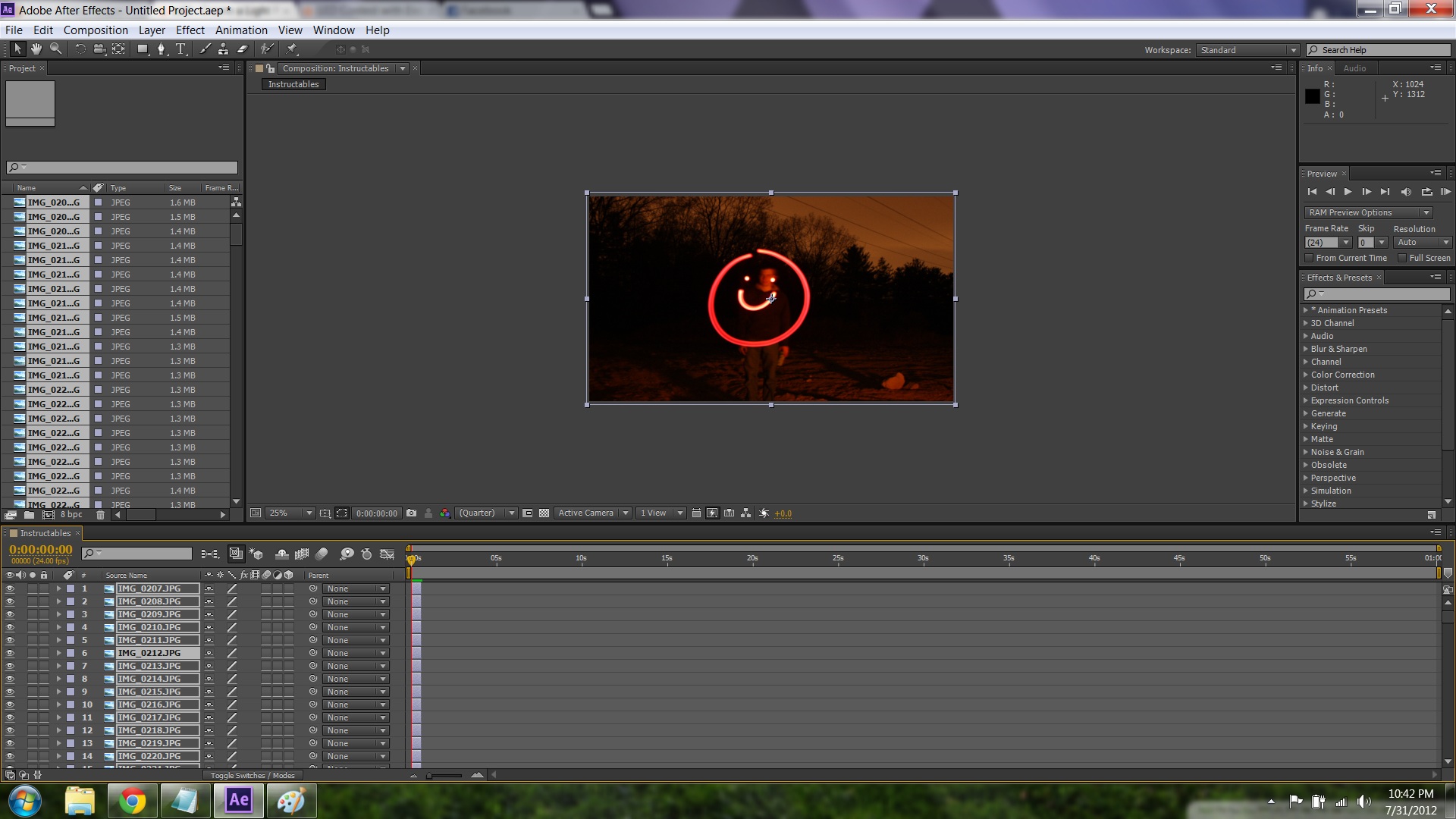The width and height of the screenshot is (1456, 819).
Task: Click the First Frame preview button
Action: click(1312, 192)
